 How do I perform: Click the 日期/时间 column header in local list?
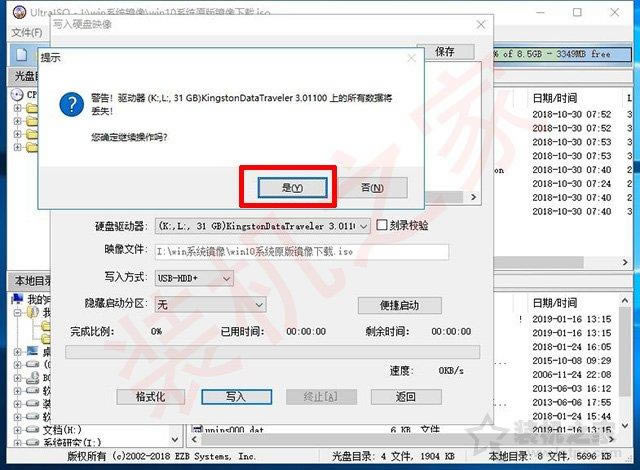click(554, 303)
